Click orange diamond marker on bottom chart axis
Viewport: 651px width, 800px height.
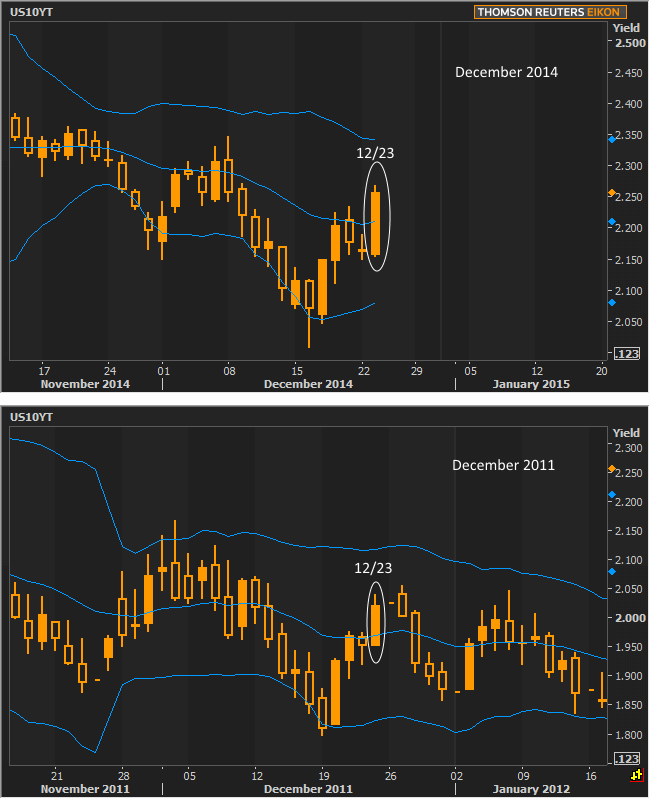[x=612, y=468]
